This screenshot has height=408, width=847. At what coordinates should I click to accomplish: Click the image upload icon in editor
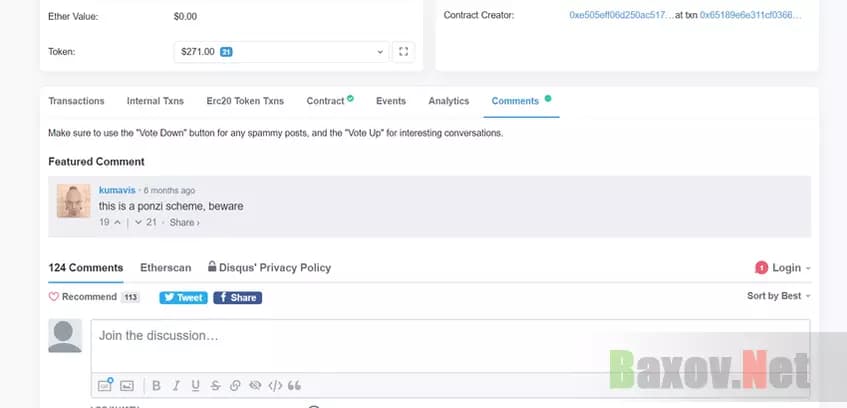(x=127, y=385)
